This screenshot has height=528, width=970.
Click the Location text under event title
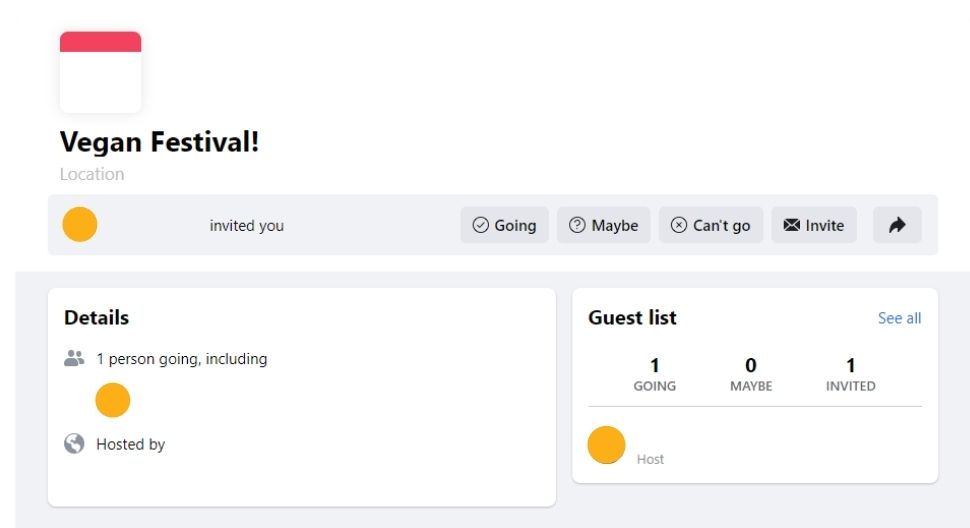(x=92, y=174)
